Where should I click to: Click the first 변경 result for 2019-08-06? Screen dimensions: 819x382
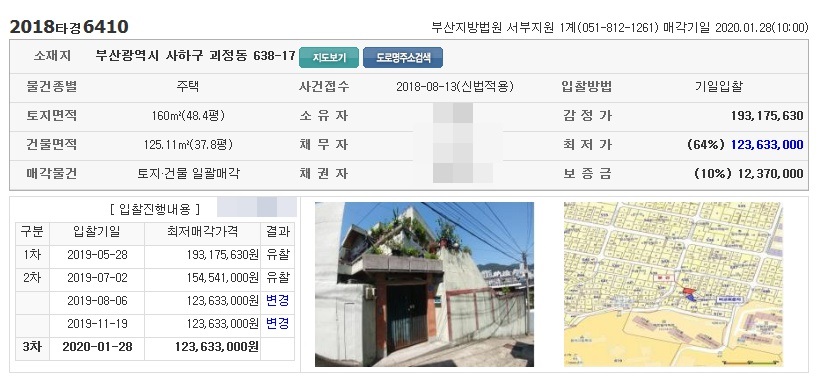point(277,300)
